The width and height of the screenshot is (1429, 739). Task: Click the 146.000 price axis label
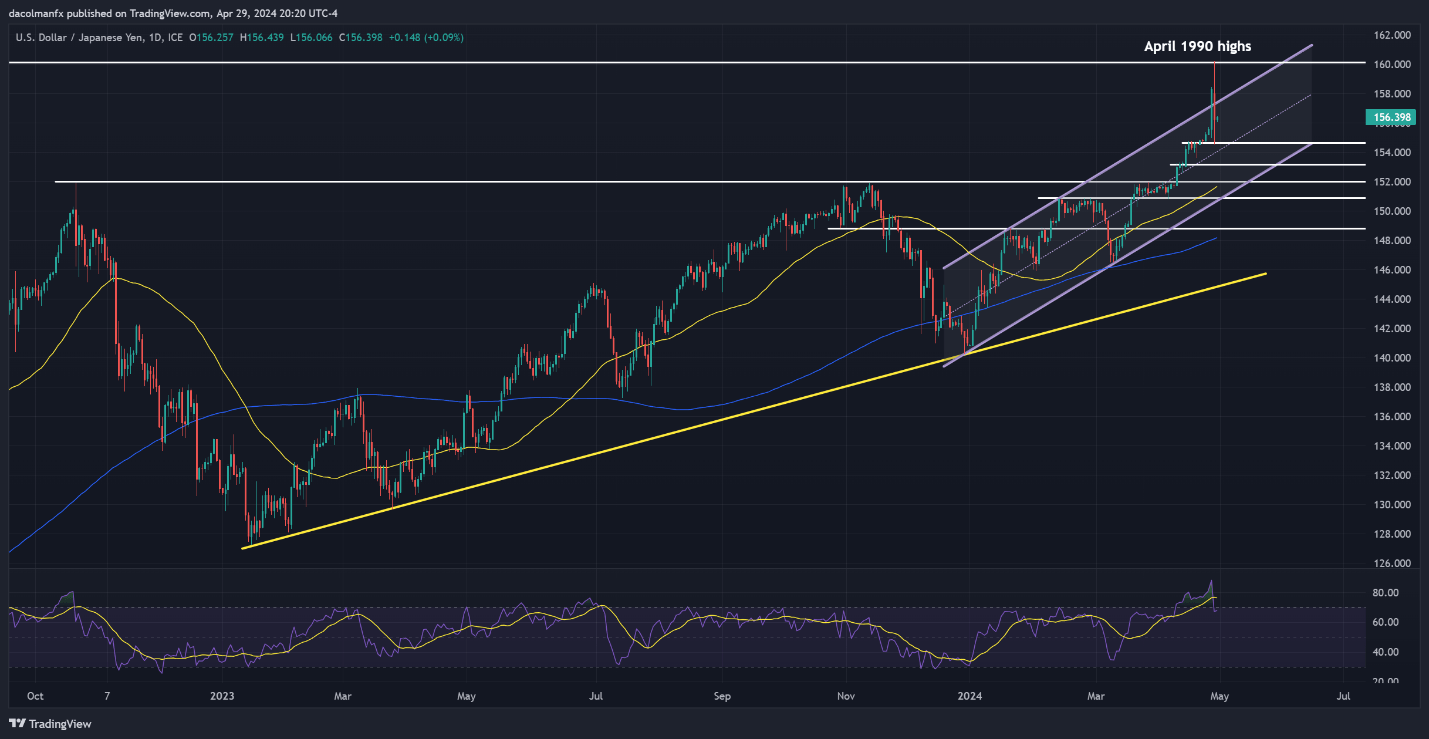1393,270
